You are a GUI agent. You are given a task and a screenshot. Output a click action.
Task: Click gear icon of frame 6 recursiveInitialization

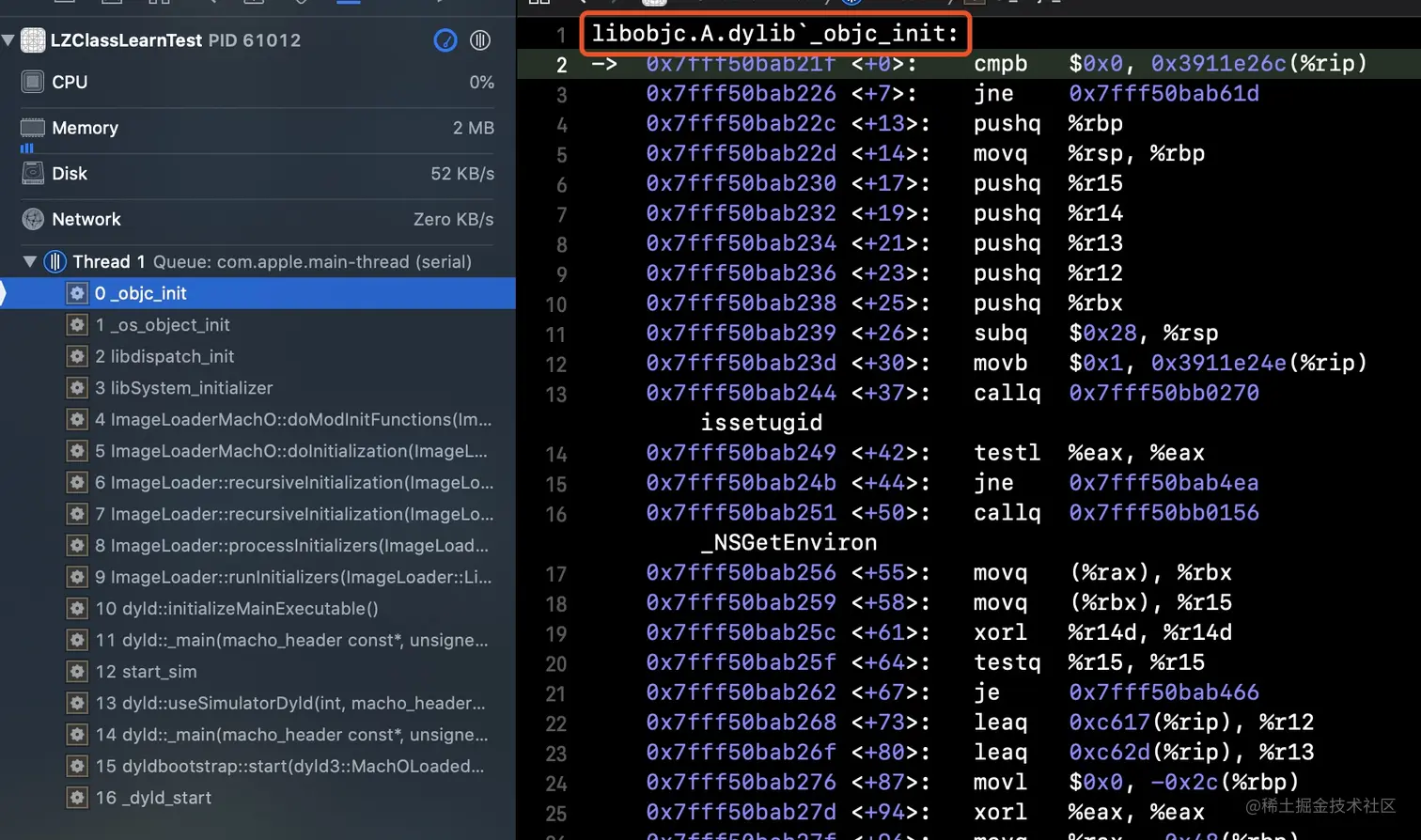tap(77, 482)
